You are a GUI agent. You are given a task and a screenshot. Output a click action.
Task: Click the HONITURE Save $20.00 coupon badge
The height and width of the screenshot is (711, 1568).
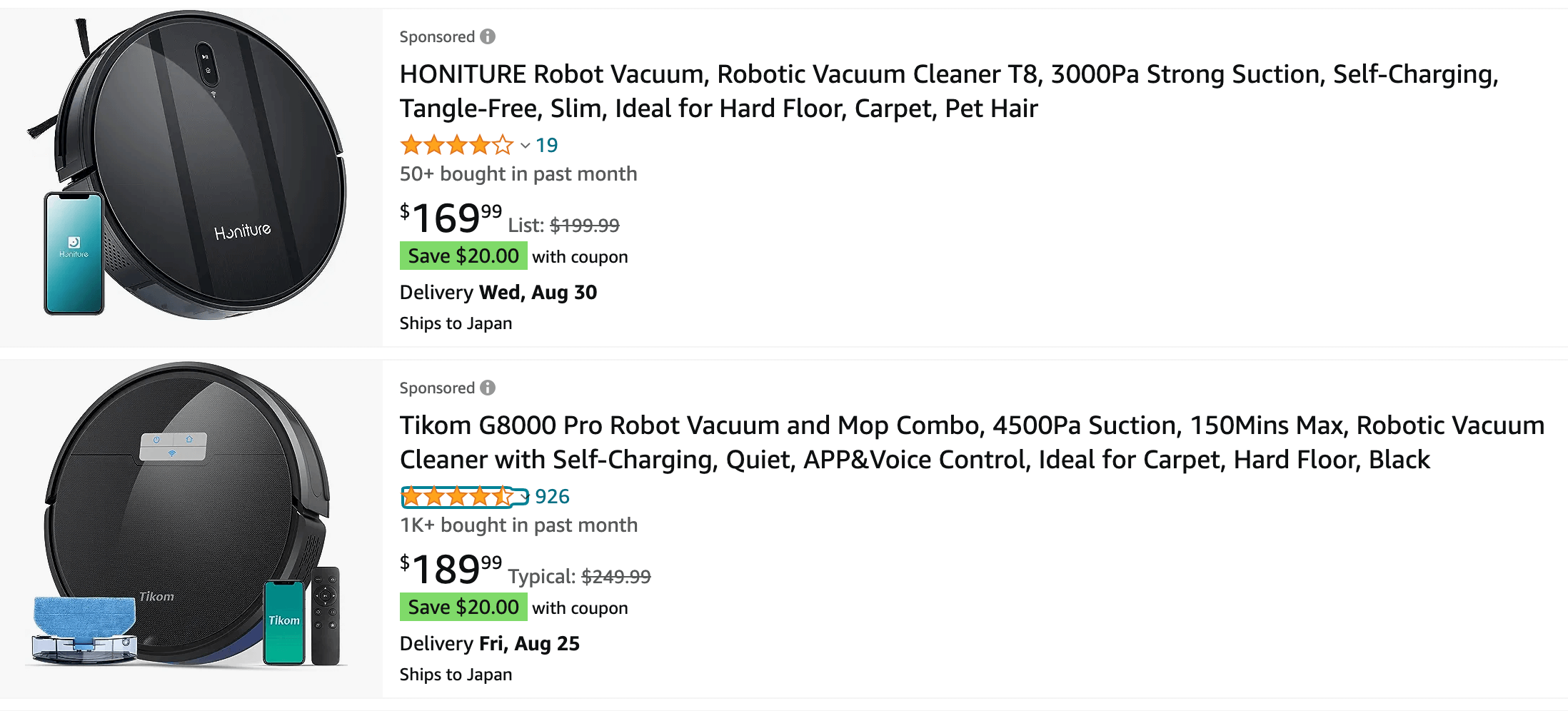[x=463, y=256]
